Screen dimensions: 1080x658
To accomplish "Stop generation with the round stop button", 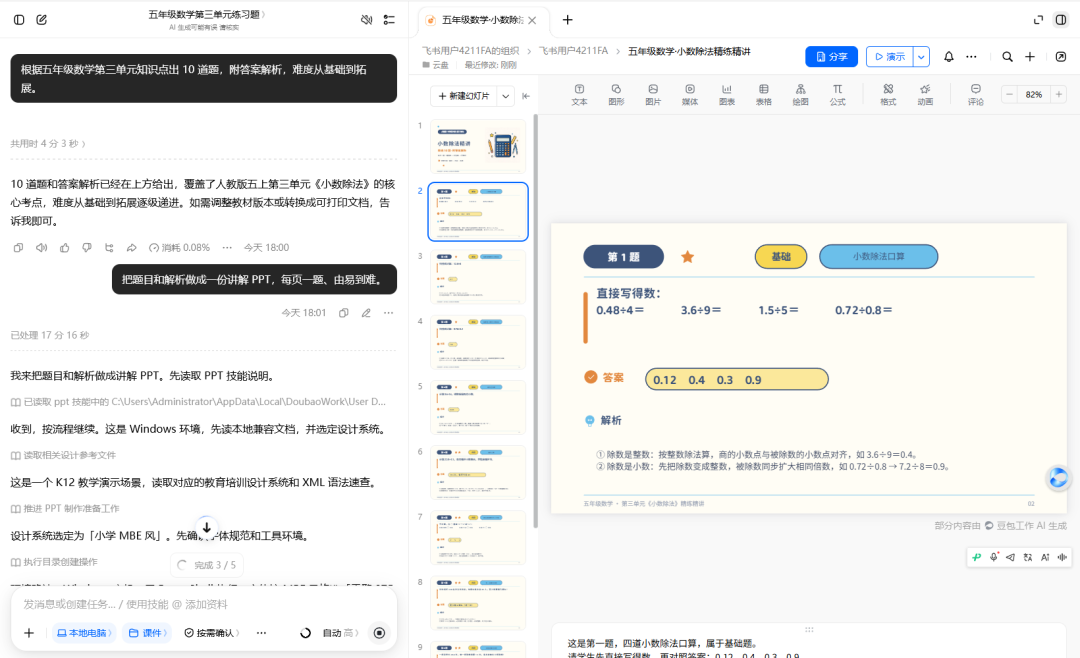I will [379, 633].
